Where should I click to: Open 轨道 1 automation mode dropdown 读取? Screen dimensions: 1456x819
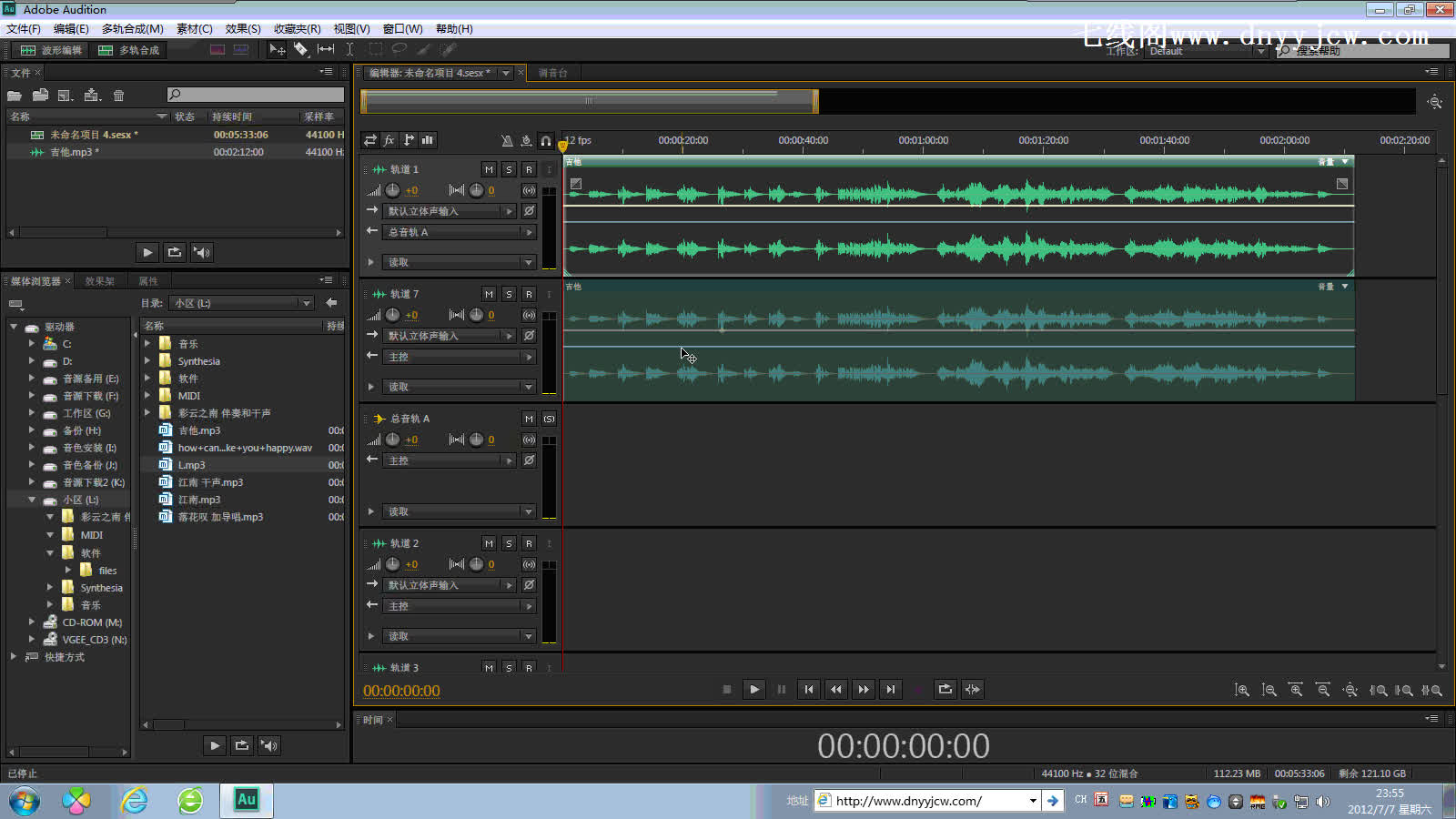pos(460,262)
